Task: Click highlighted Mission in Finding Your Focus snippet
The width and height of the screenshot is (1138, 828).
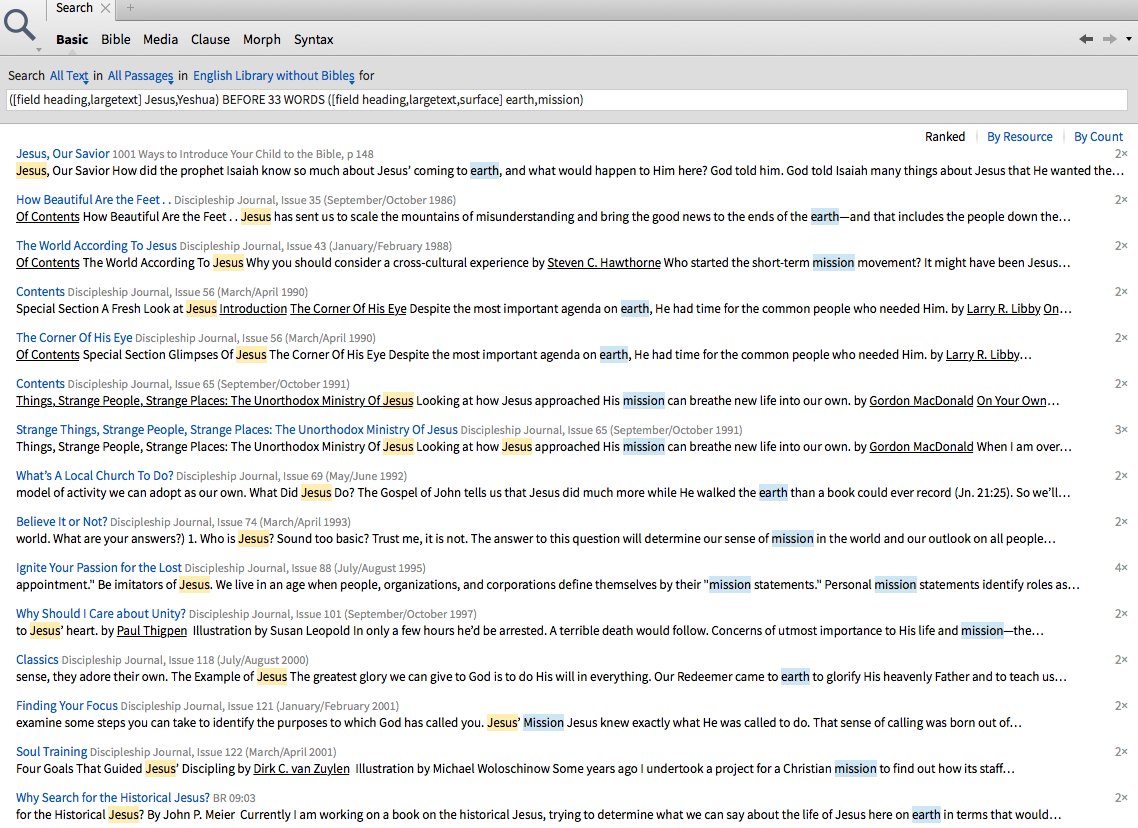Action: [x=544, y=723]
